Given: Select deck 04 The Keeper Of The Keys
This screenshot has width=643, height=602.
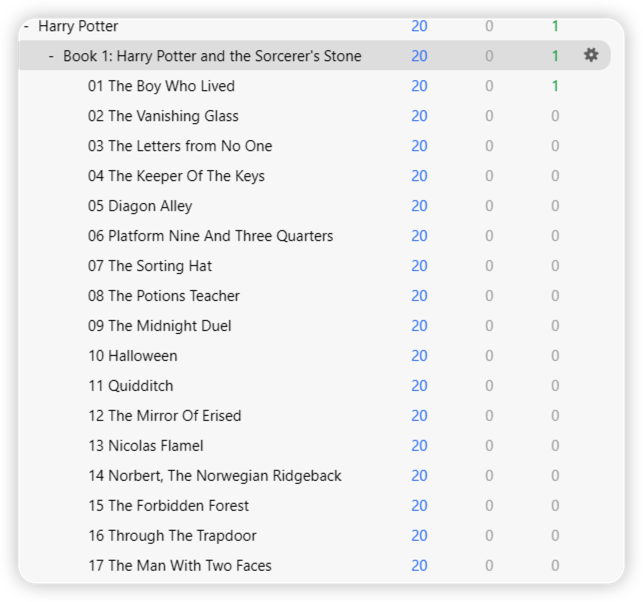Looking at the screenshot, I should click(x=176, y=176).
